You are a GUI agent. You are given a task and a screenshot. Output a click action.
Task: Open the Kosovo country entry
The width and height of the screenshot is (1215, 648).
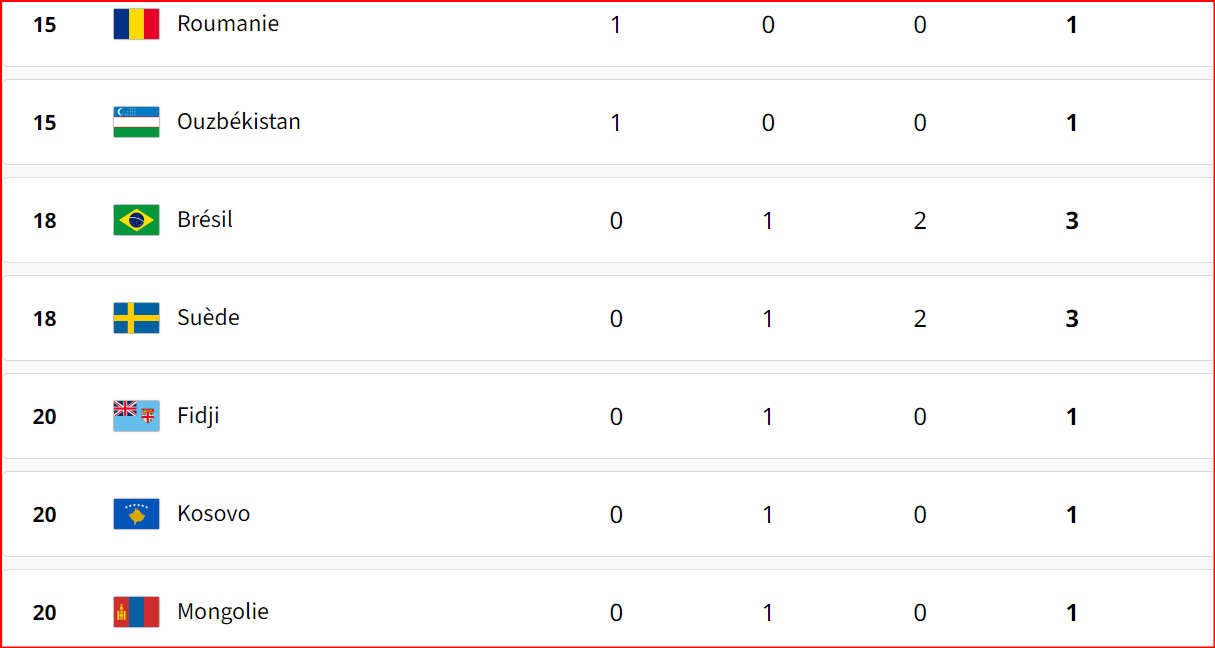[214, 514]
